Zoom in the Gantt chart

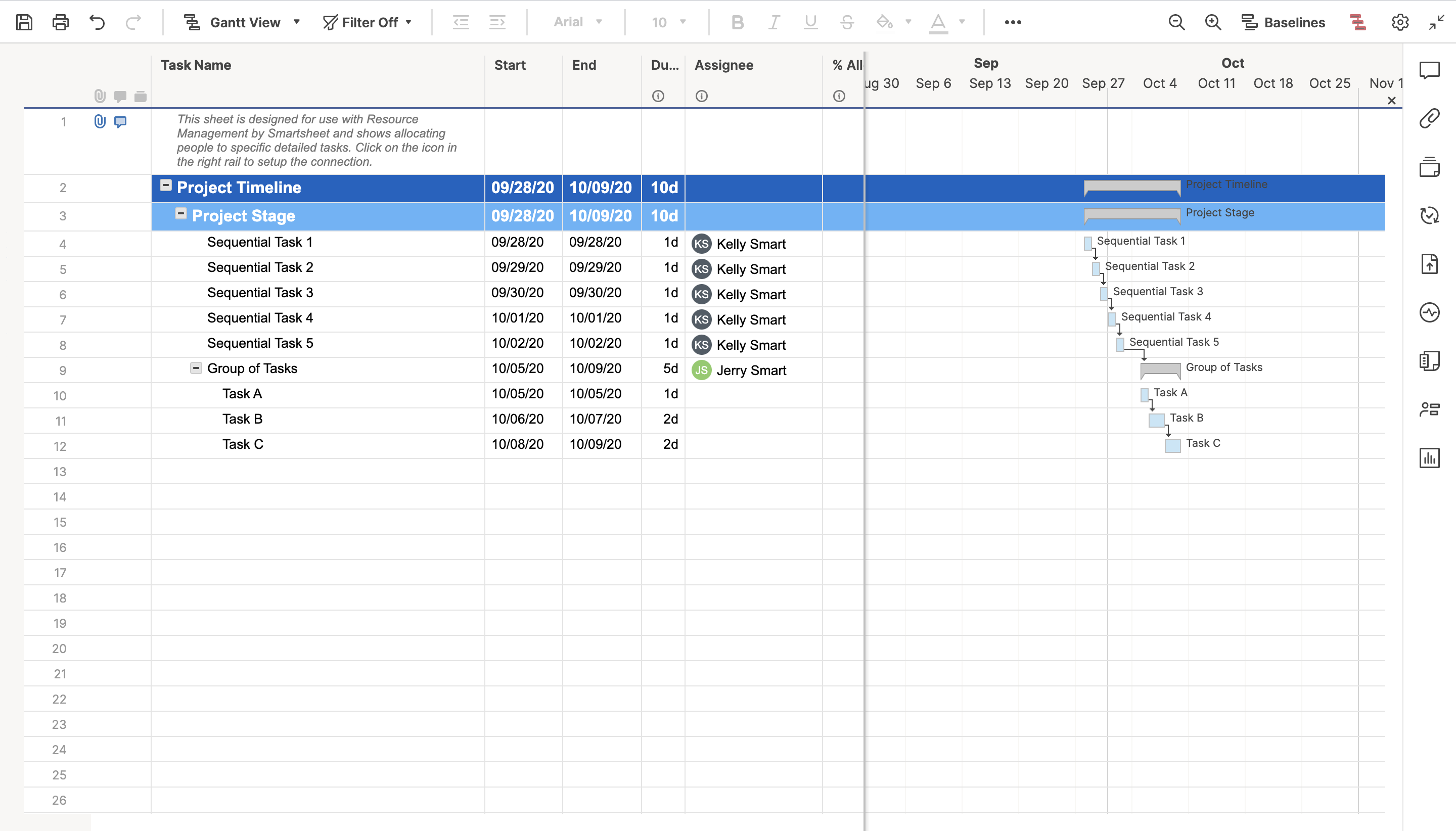[x=1213, y=22]
